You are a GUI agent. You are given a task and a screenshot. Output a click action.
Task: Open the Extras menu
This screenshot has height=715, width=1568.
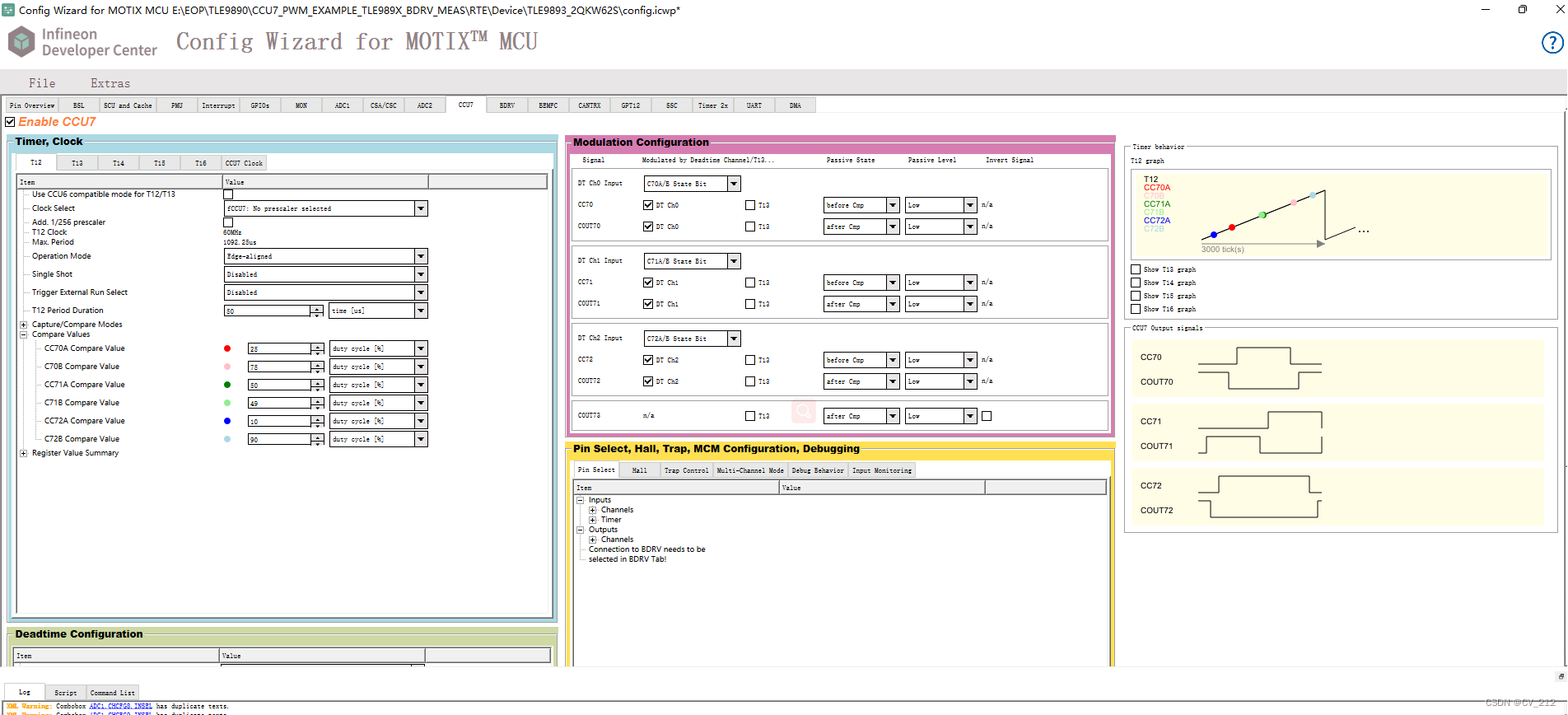point(110,83)
